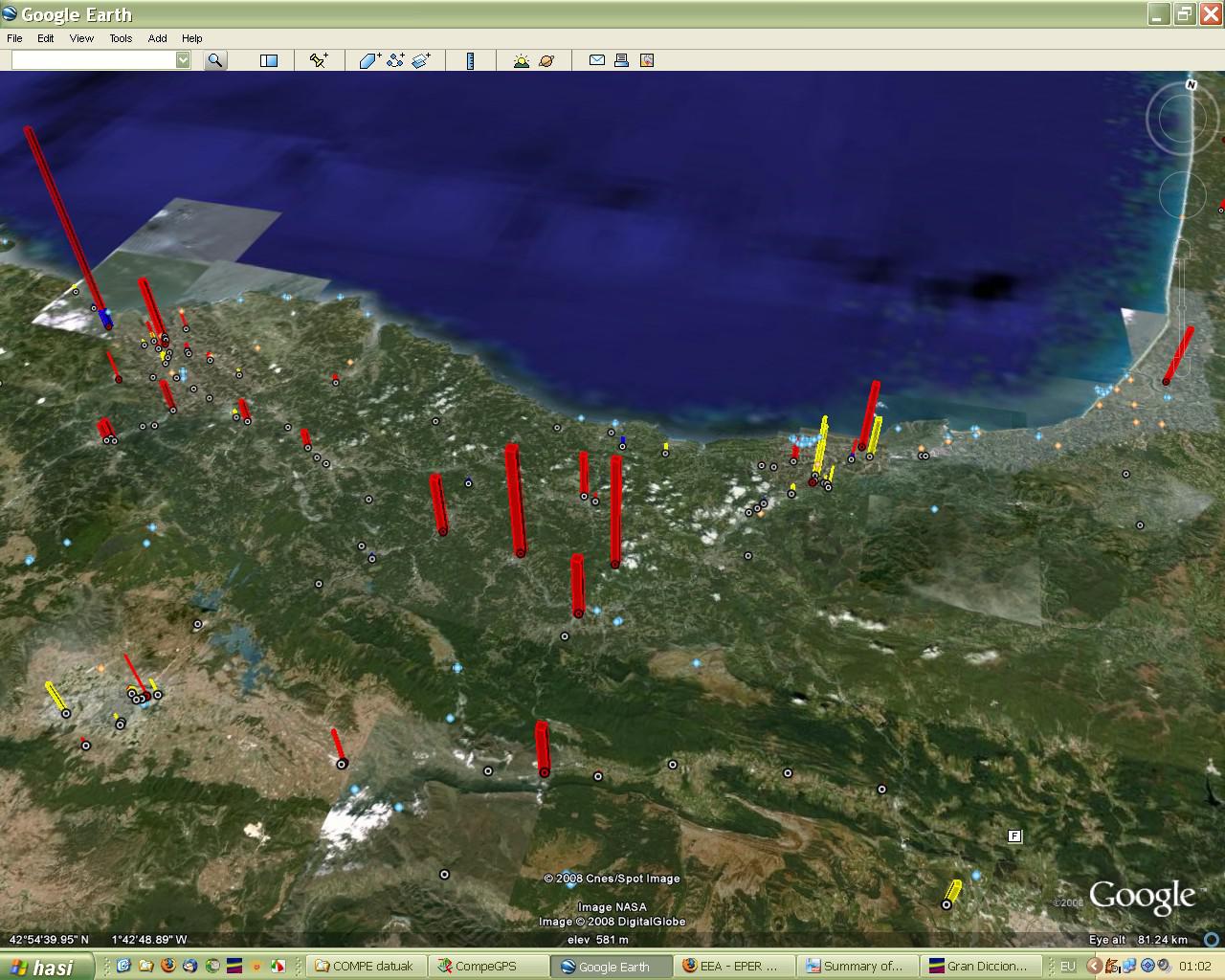The height and width of the screenshot is (980, 1225).
Task: Open the Tools menu
Action: 121,38
